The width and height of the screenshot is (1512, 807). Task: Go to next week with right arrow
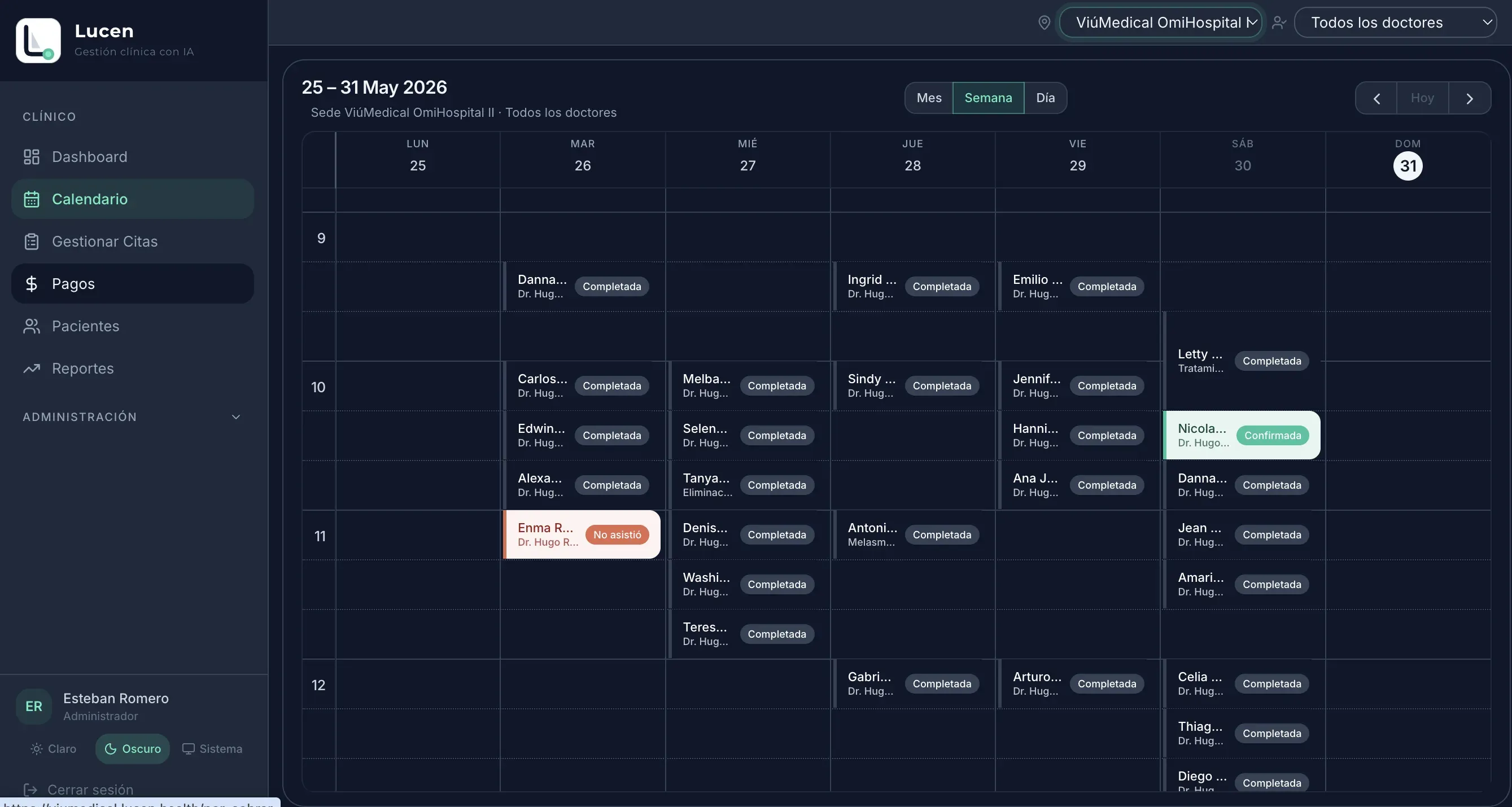(x=1470, y=98)
